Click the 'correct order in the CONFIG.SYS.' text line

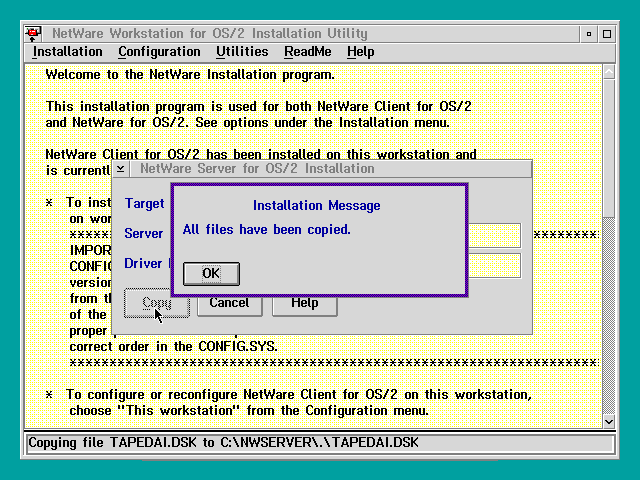(x=173, y=347)
